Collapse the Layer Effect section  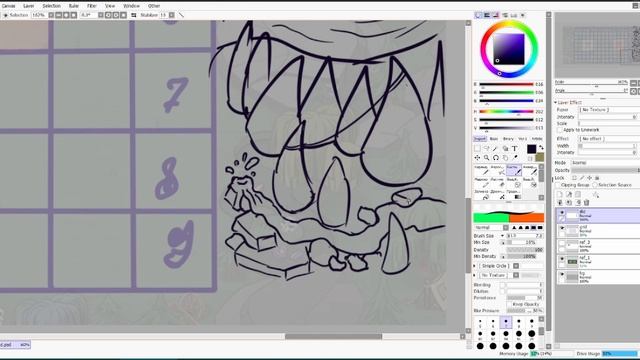tap(556, 102)
